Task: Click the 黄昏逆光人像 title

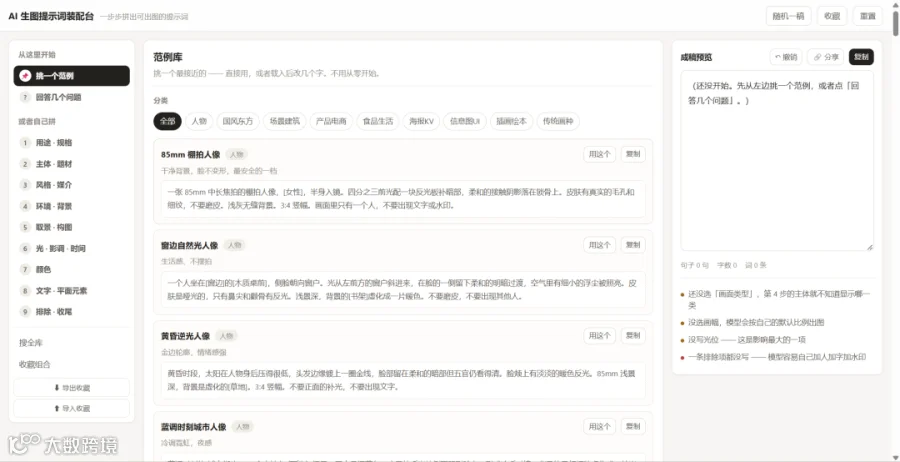Action: point(185,336)
